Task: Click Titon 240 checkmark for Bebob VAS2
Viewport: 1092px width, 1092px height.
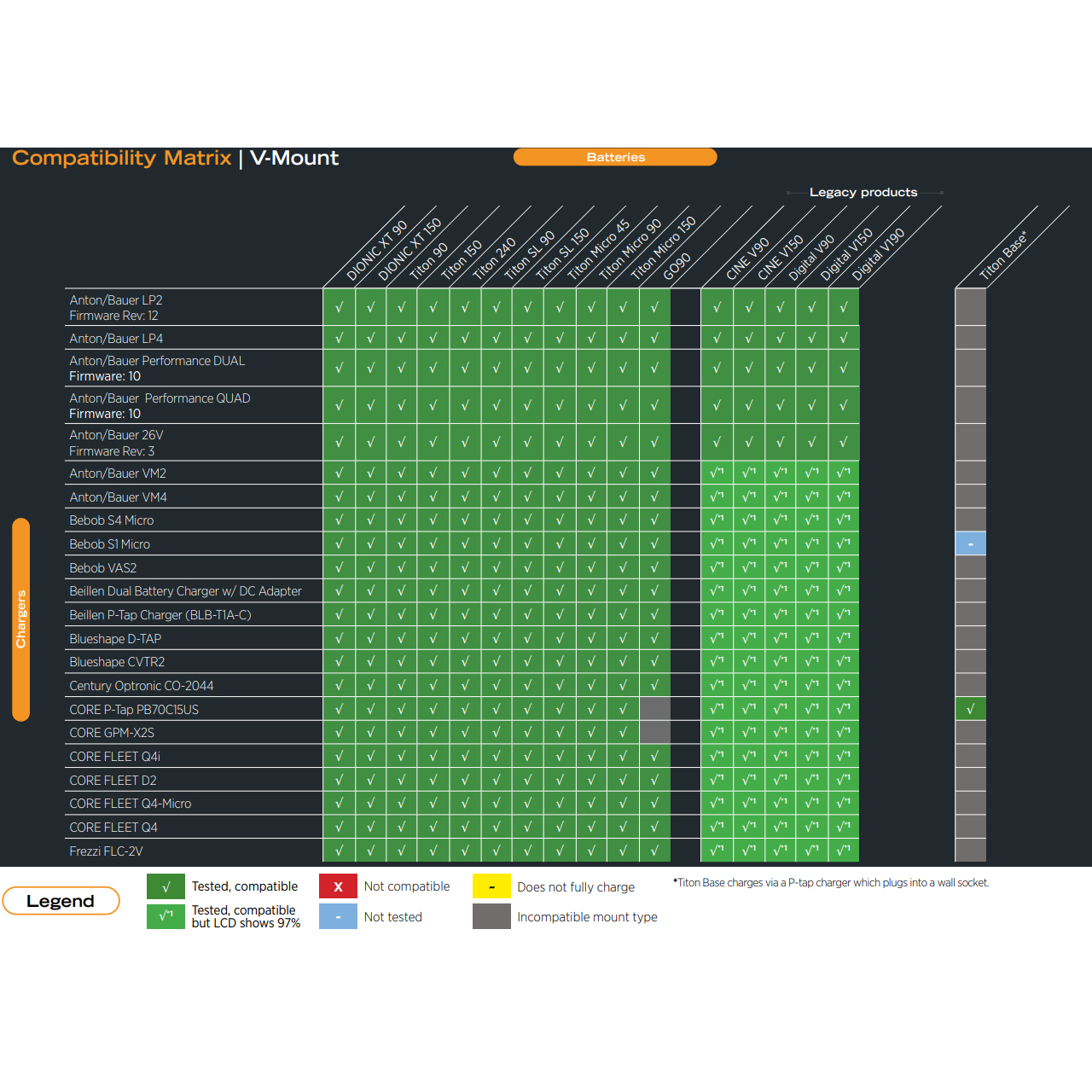Action: point(465,567)
